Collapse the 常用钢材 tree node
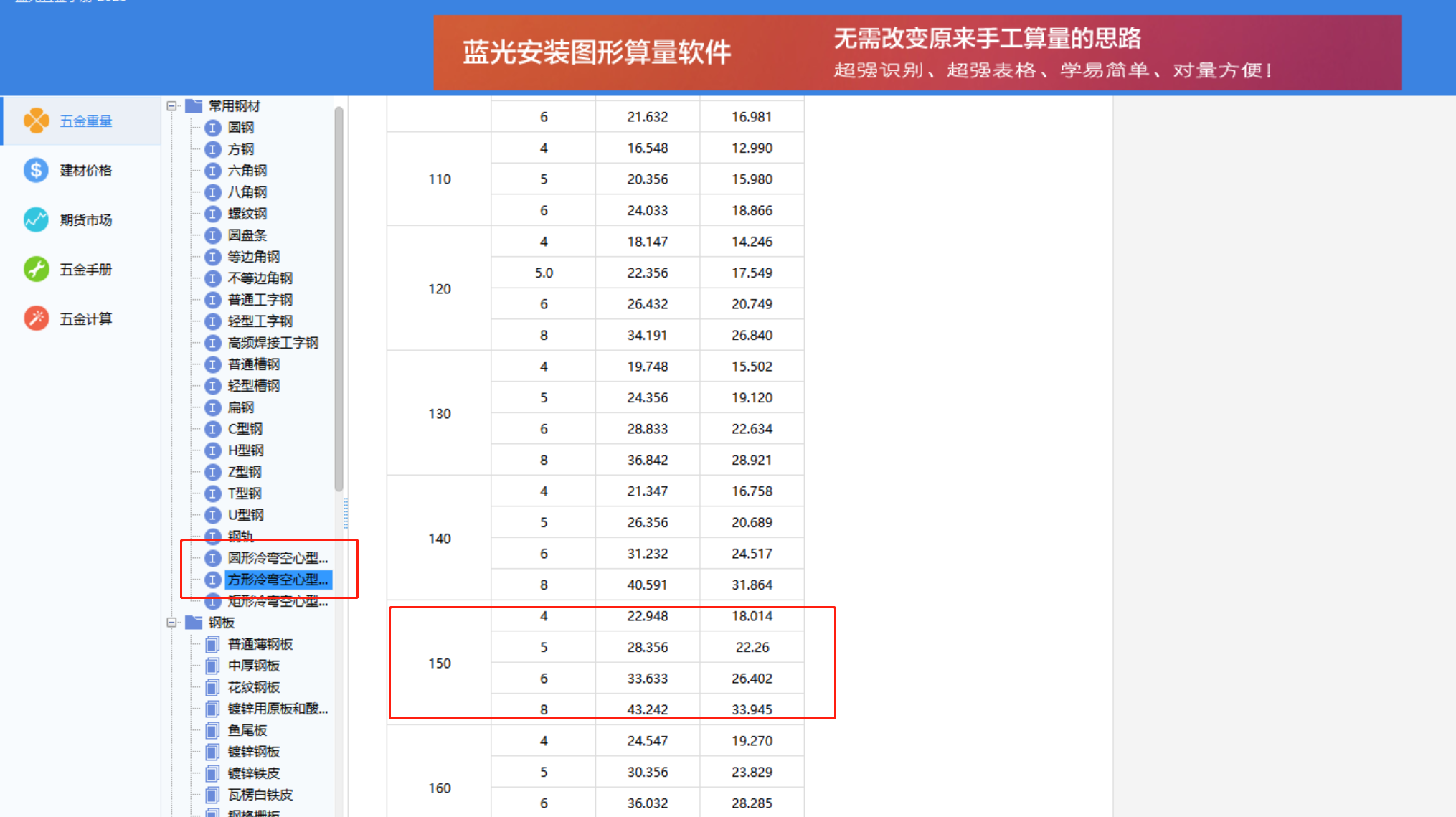Viewport: 1456px width, 817px height. 172,106
